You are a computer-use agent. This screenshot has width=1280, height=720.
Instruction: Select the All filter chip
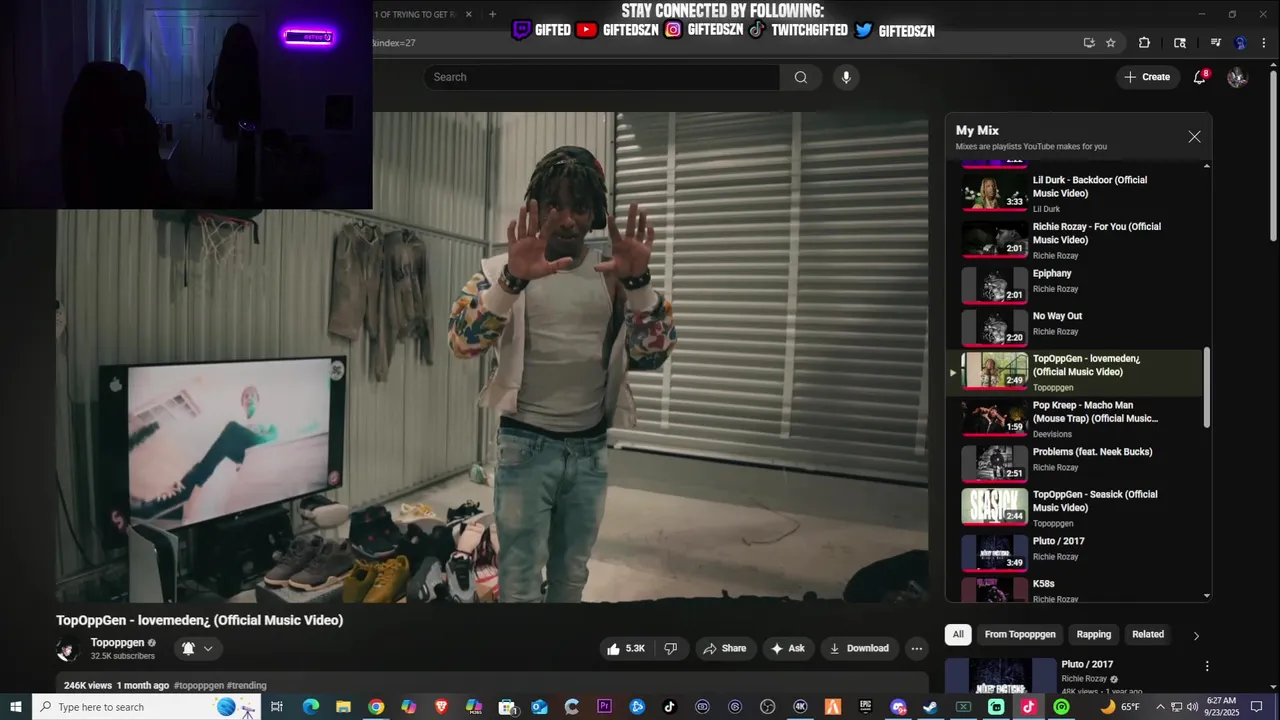[x=958, y=634]
